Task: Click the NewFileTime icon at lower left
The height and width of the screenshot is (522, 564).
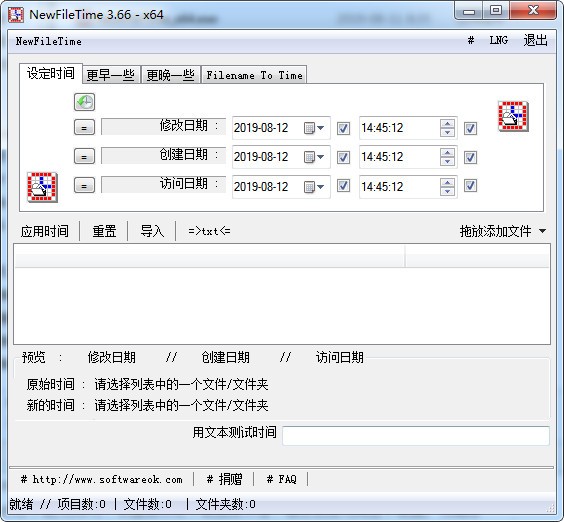Action: pyautogui.click(x=42, y=187)
